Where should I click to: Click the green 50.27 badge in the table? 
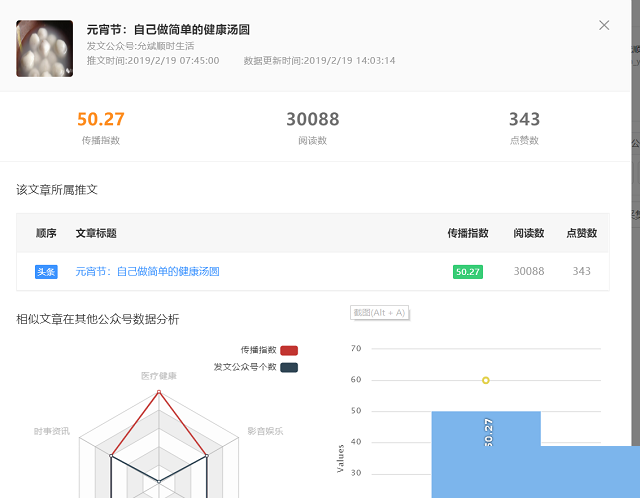(x=468, y=272)
